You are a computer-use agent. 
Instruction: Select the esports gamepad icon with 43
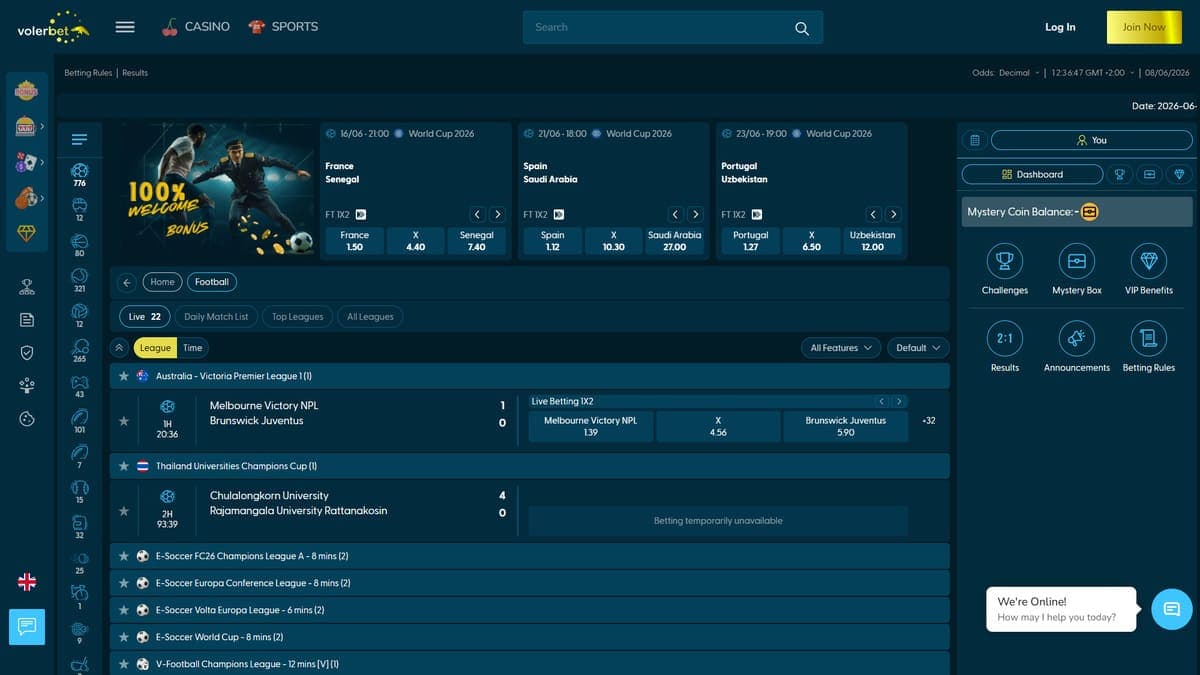coord(80,386)
